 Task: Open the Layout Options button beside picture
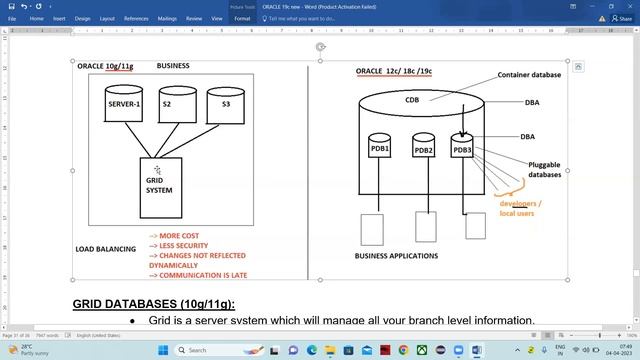click(x=578, y=67)
